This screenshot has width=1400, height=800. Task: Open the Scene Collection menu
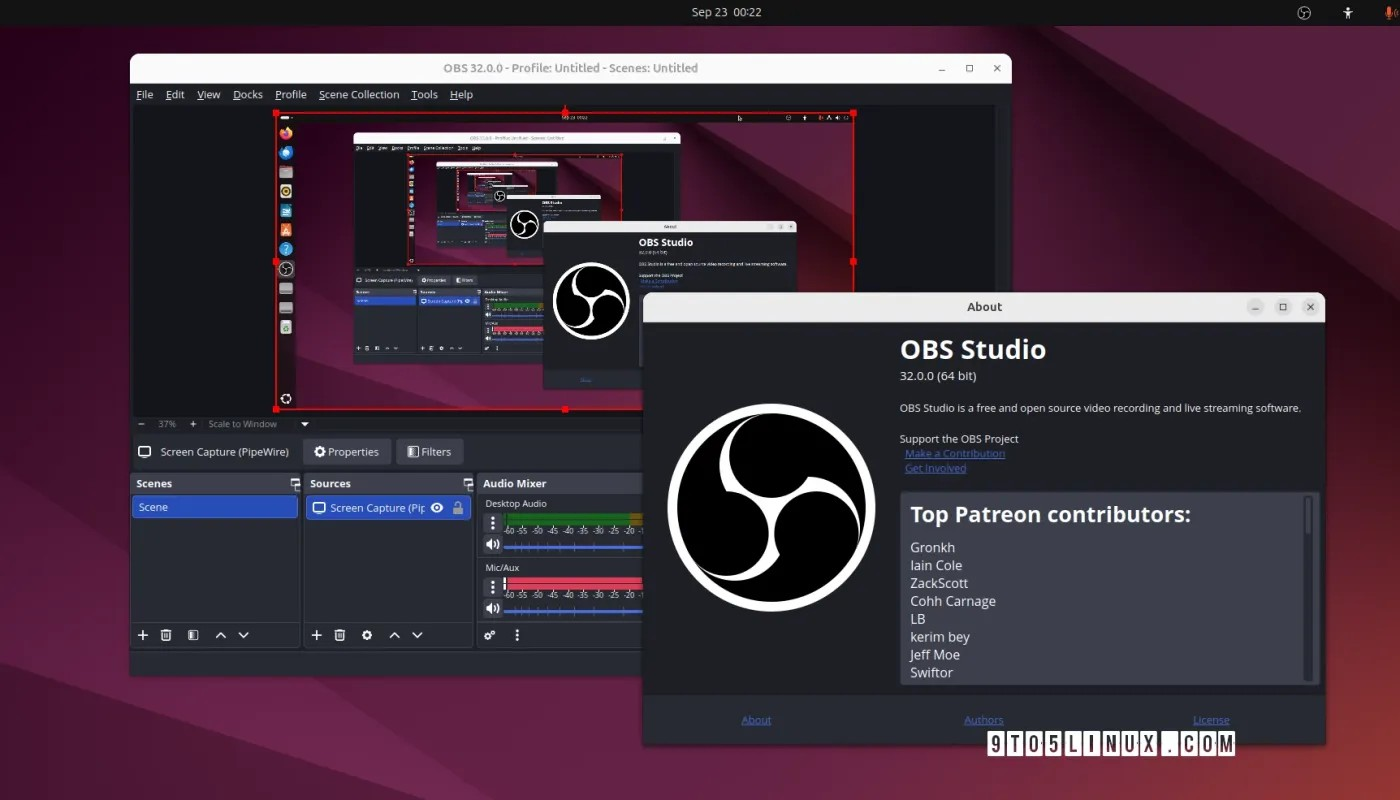(358, 94)
